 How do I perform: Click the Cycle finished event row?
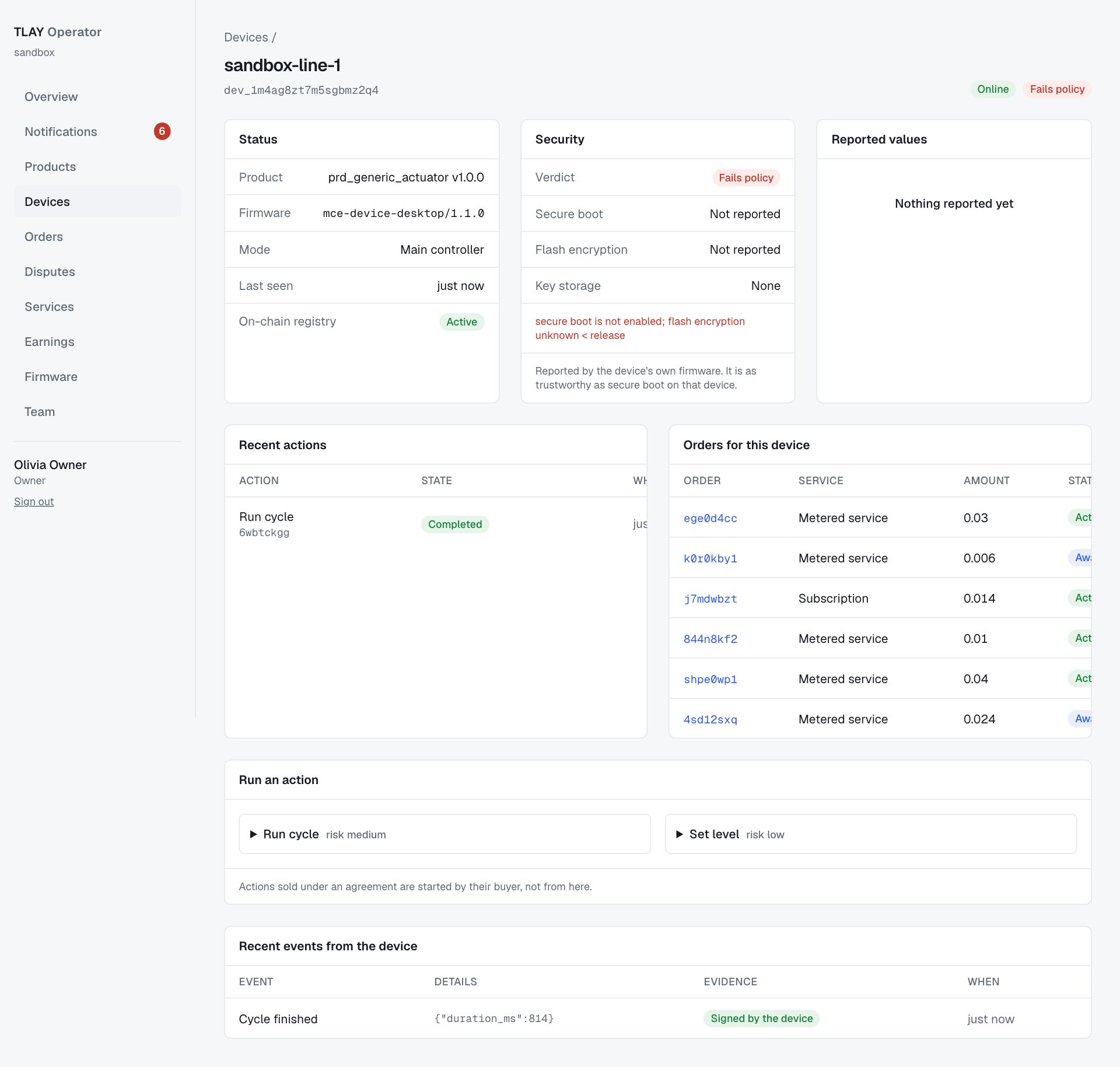[657, 1019]
